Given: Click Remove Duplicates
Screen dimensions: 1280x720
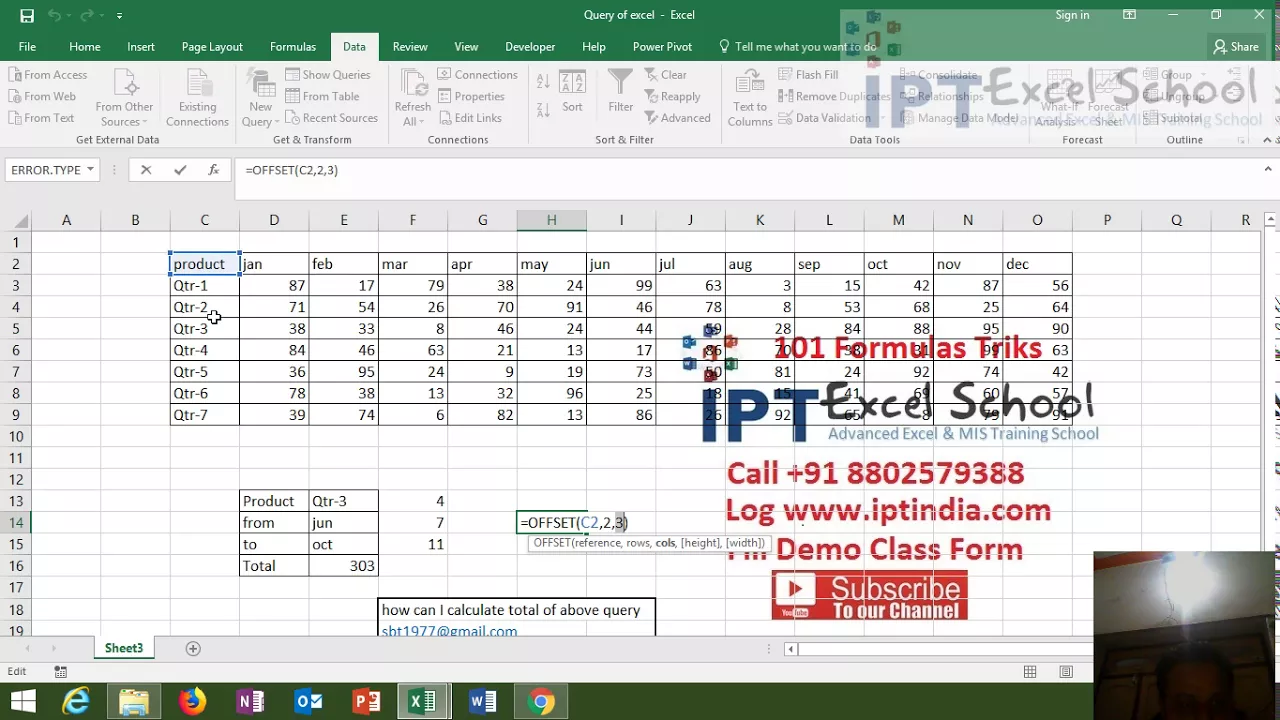Looking at the screenshot, I should pos(834,97).
